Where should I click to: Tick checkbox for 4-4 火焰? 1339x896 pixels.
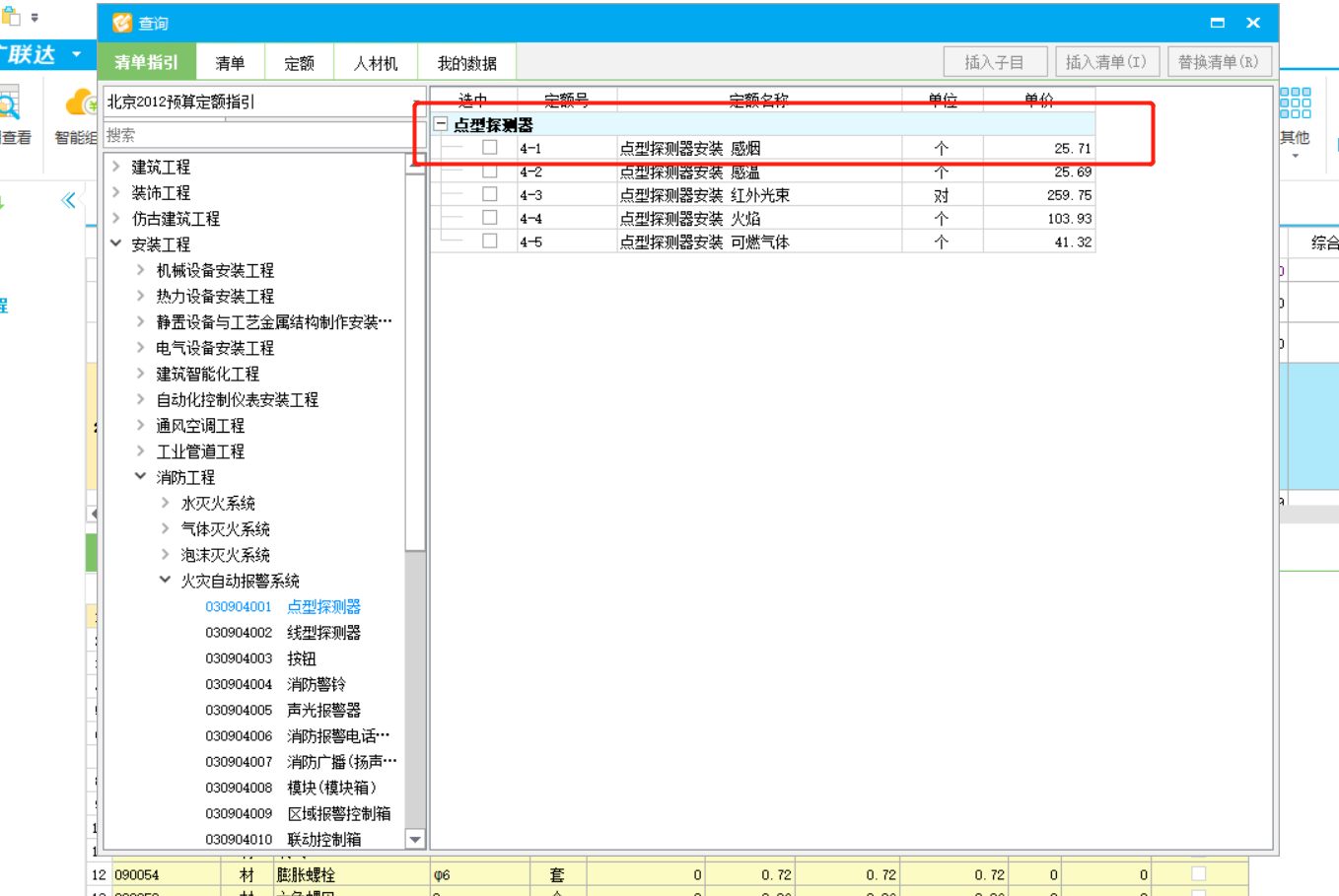[x=489, y=218]
